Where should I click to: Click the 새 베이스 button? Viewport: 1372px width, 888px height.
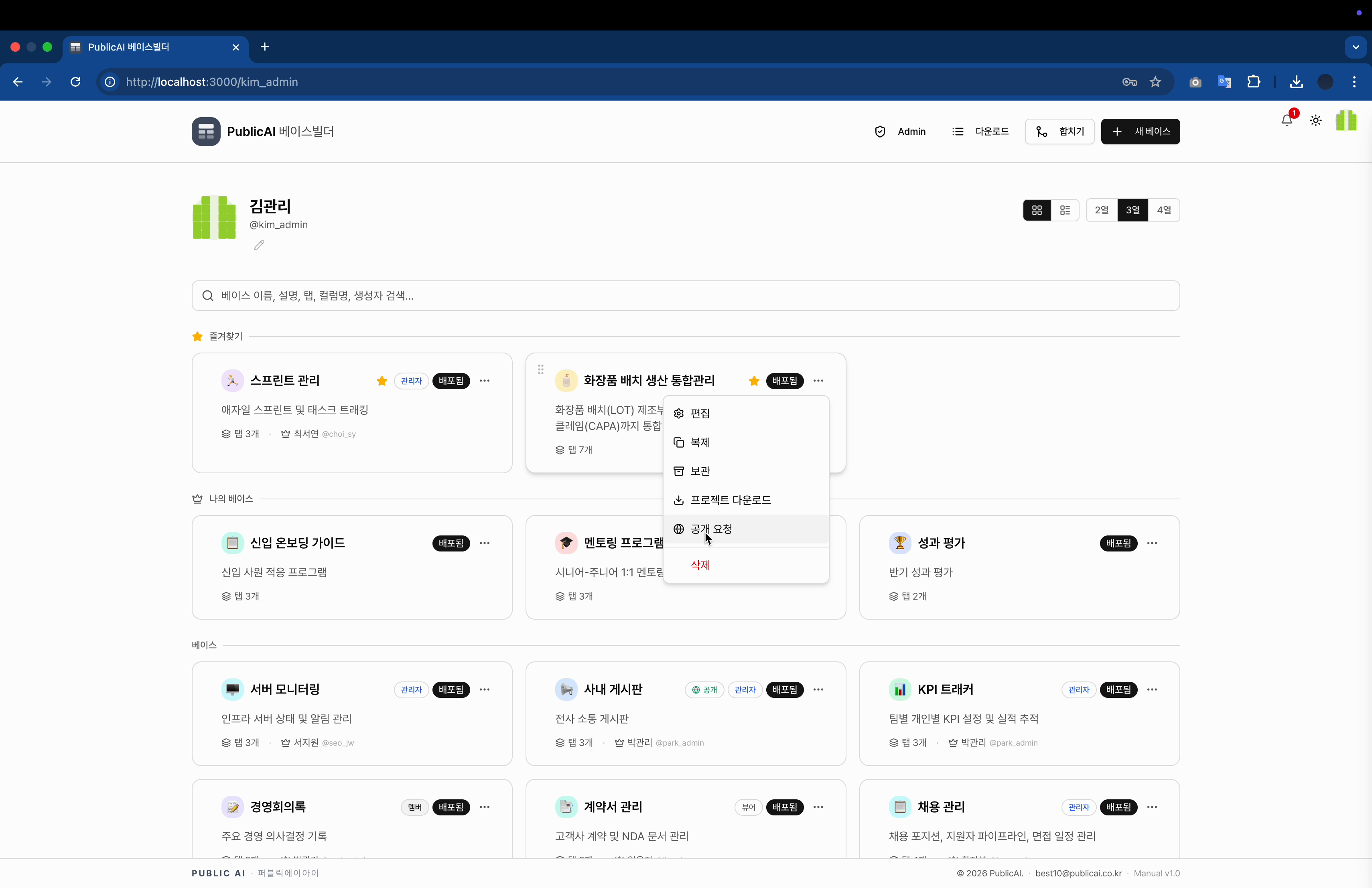(x=1140, y=131)
